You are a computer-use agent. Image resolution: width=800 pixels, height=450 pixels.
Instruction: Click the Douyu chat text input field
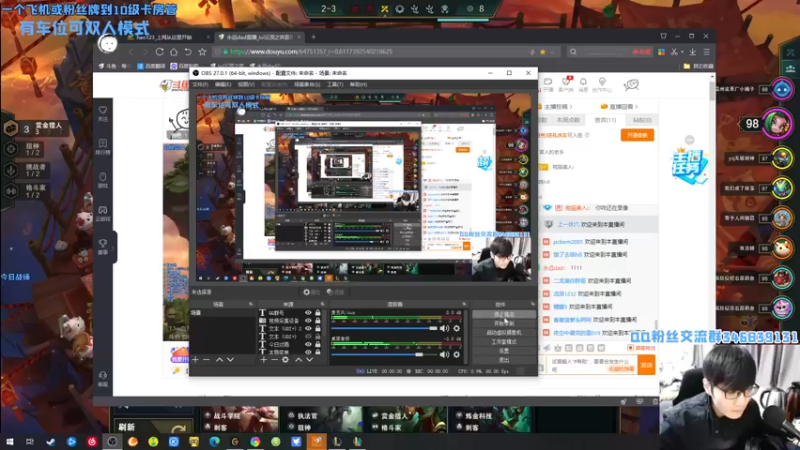[x=592, y=365]
